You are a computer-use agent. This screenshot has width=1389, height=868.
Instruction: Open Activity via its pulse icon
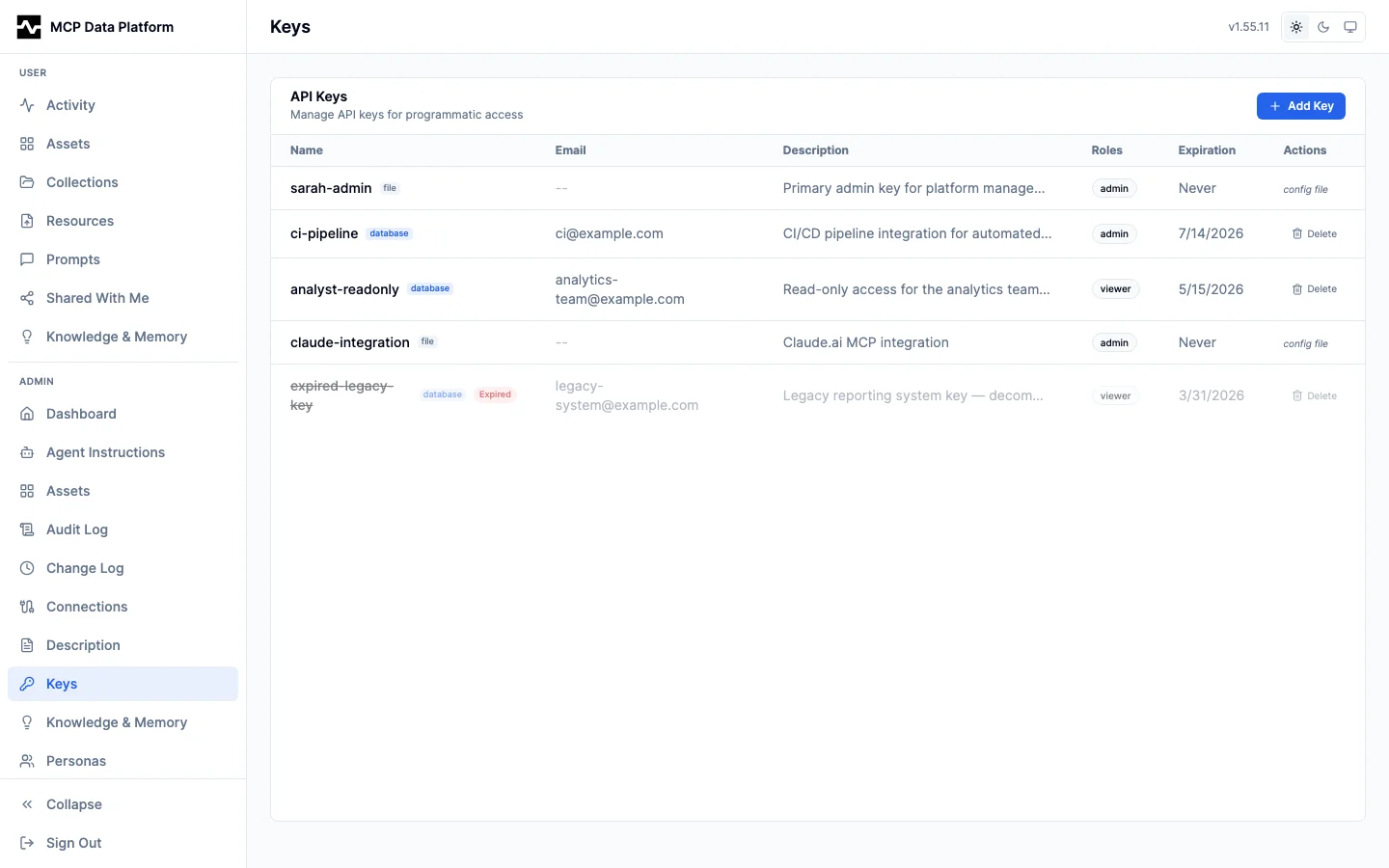(27, 105)
